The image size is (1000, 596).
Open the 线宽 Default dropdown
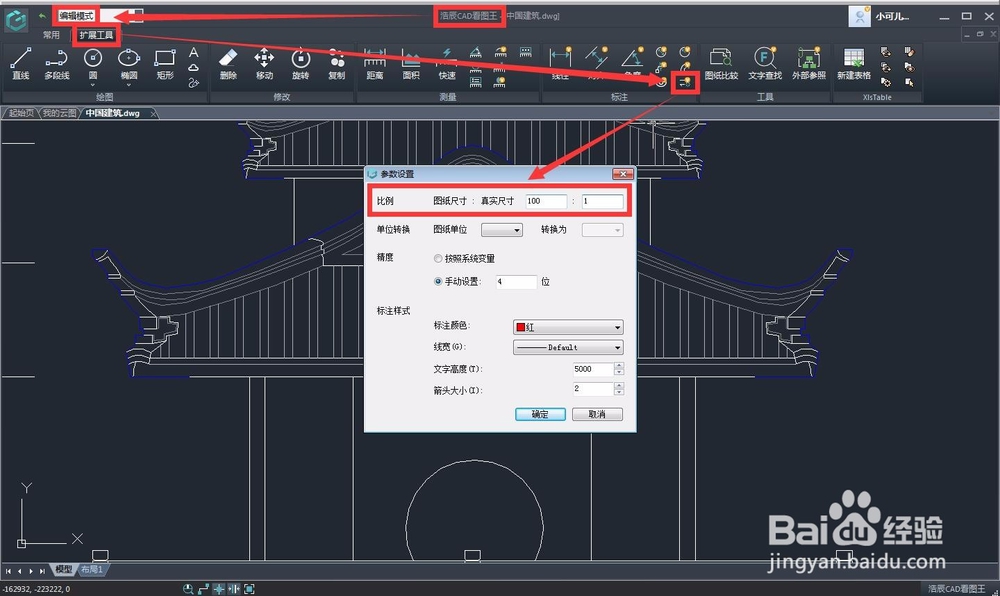pyautogui.click(x=568, y=347)
